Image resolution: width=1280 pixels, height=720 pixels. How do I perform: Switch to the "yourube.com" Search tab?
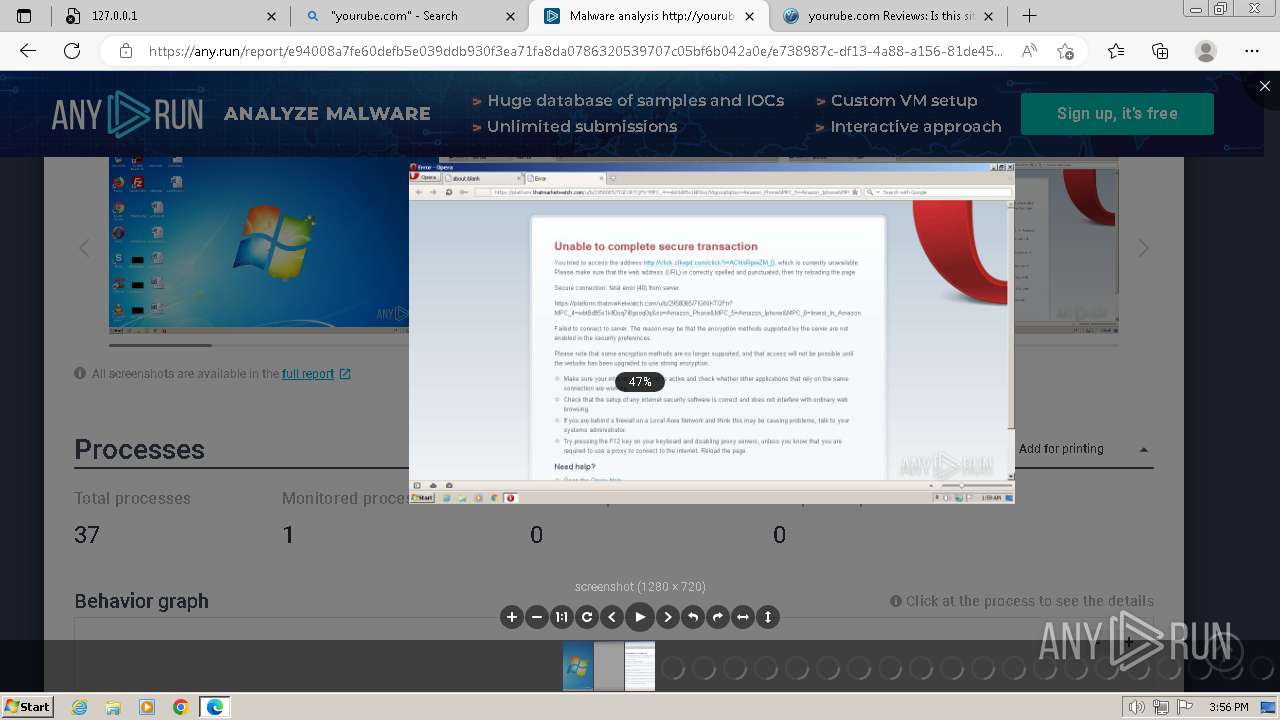410,16
